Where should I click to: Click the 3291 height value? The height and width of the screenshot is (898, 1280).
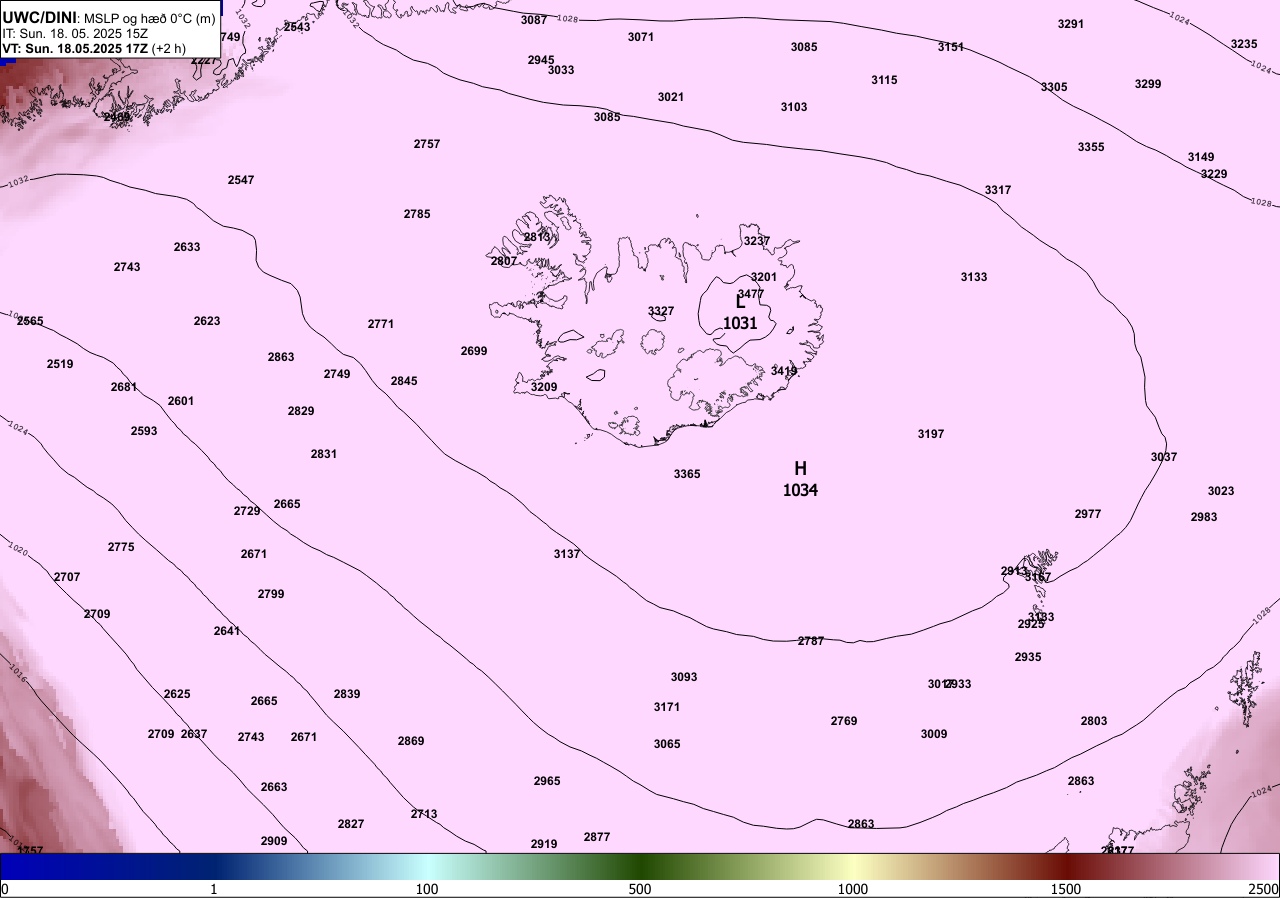pyautogui.click(x=1071, y=24)
